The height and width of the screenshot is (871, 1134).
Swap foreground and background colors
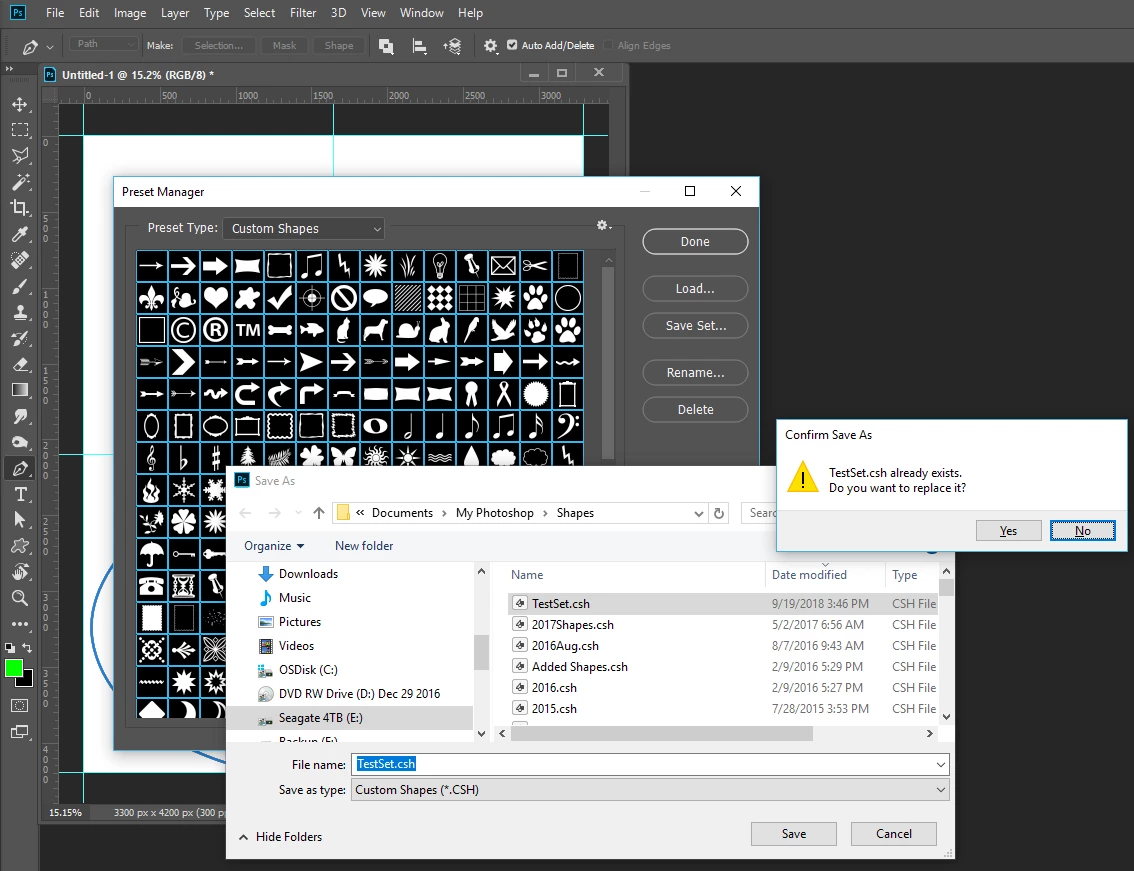click(27, 647)
